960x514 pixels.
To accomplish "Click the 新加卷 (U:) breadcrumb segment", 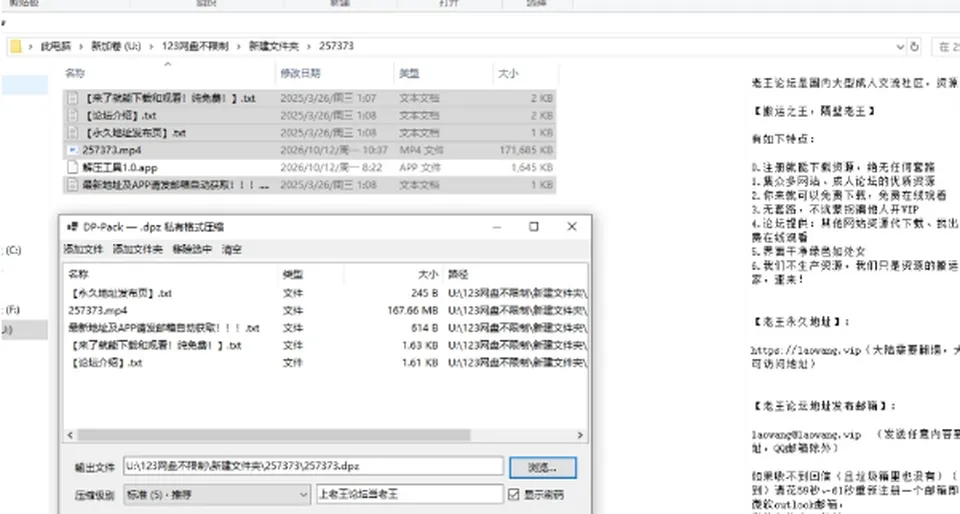I will [116, 47].
